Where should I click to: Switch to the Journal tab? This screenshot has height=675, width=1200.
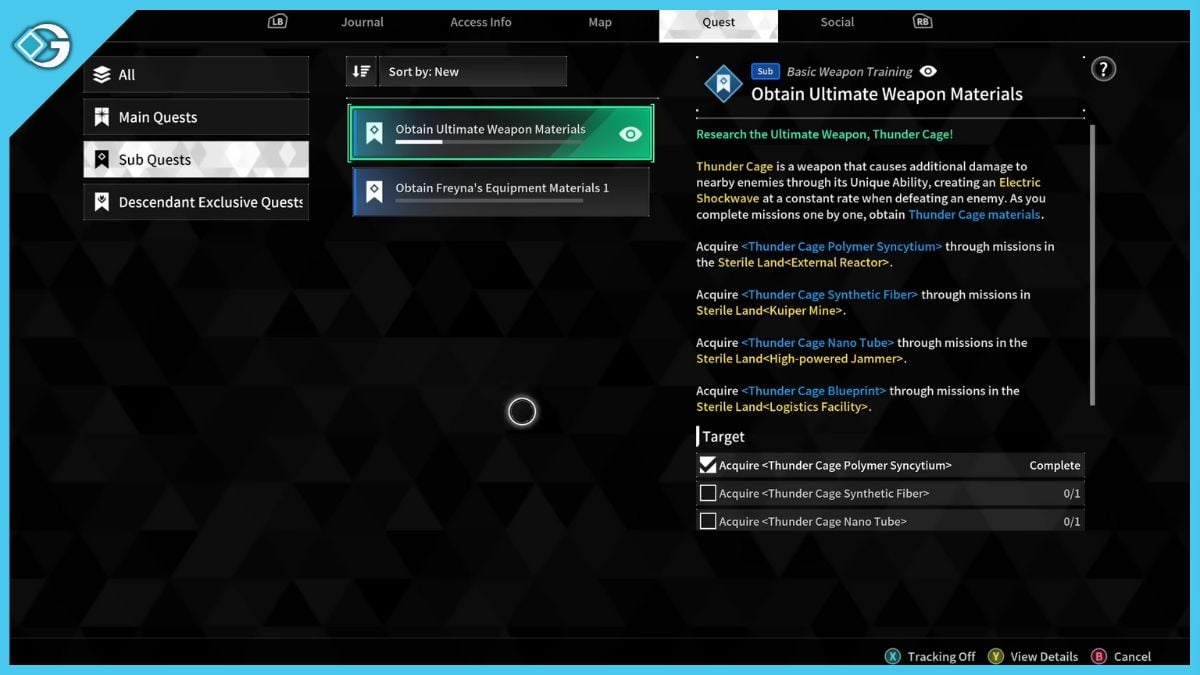pos(362,22)
